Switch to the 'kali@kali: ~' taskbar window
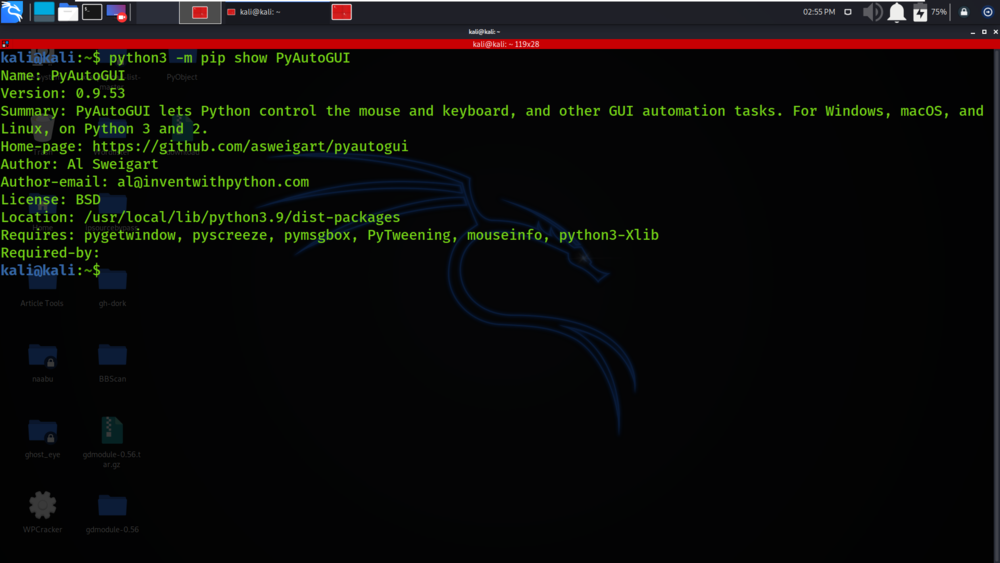This screenshot has width=1000, height=563. pyautogui.click(x=254, y=12)
